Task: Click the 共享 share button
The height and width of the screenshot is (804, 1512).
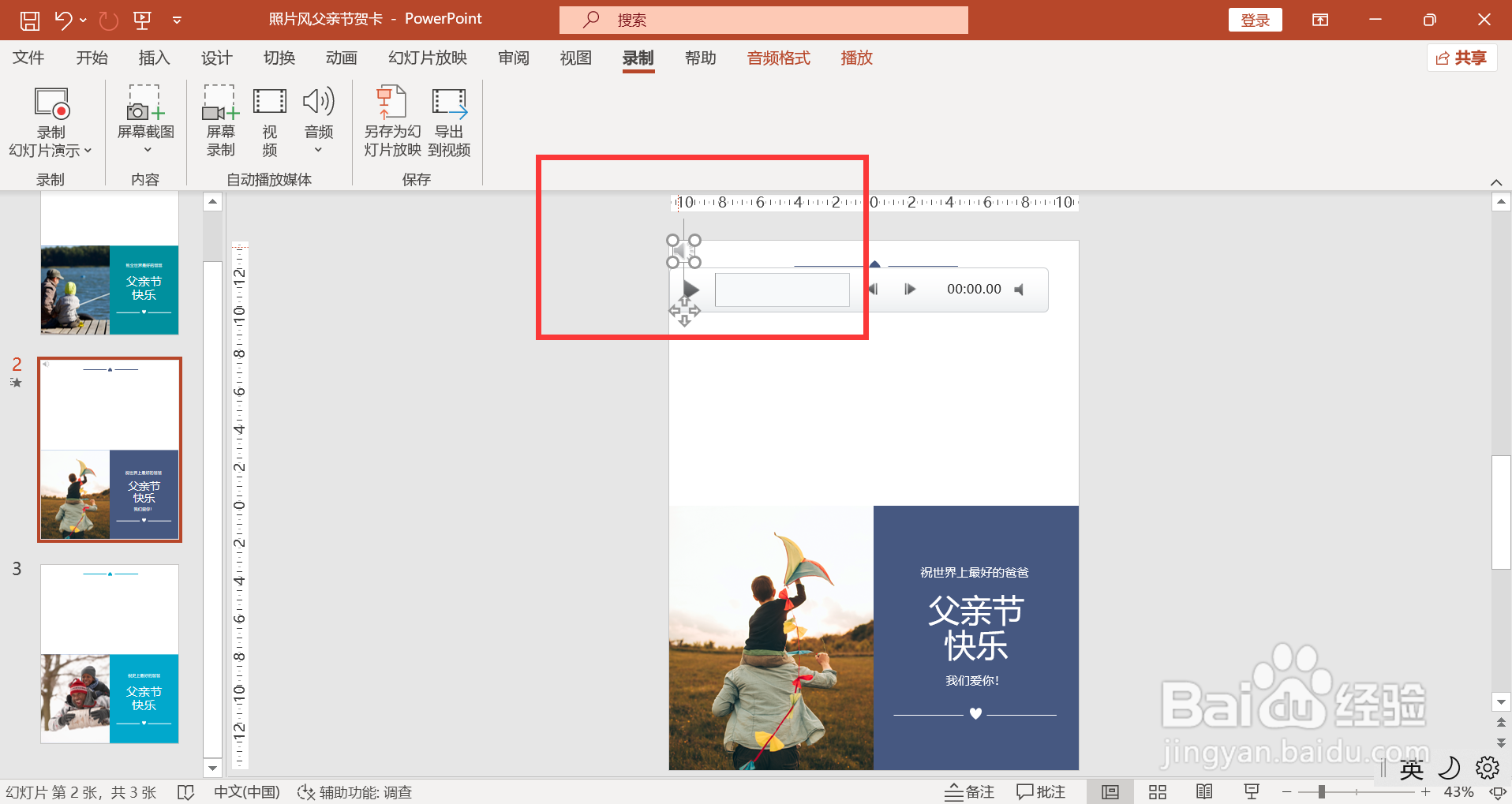Action: pos(1461,58)
